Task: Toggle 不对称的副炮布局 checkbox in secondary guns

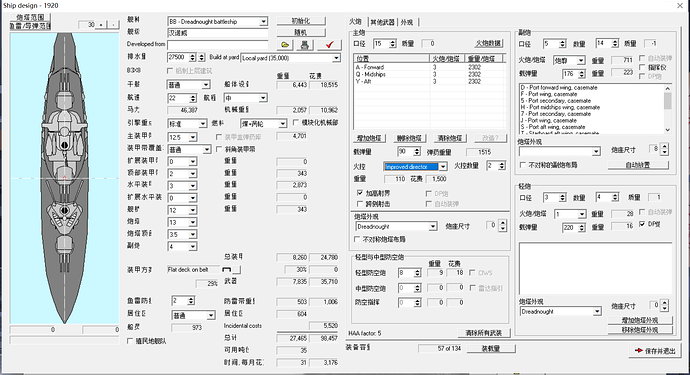Action: tap(523, 165)
